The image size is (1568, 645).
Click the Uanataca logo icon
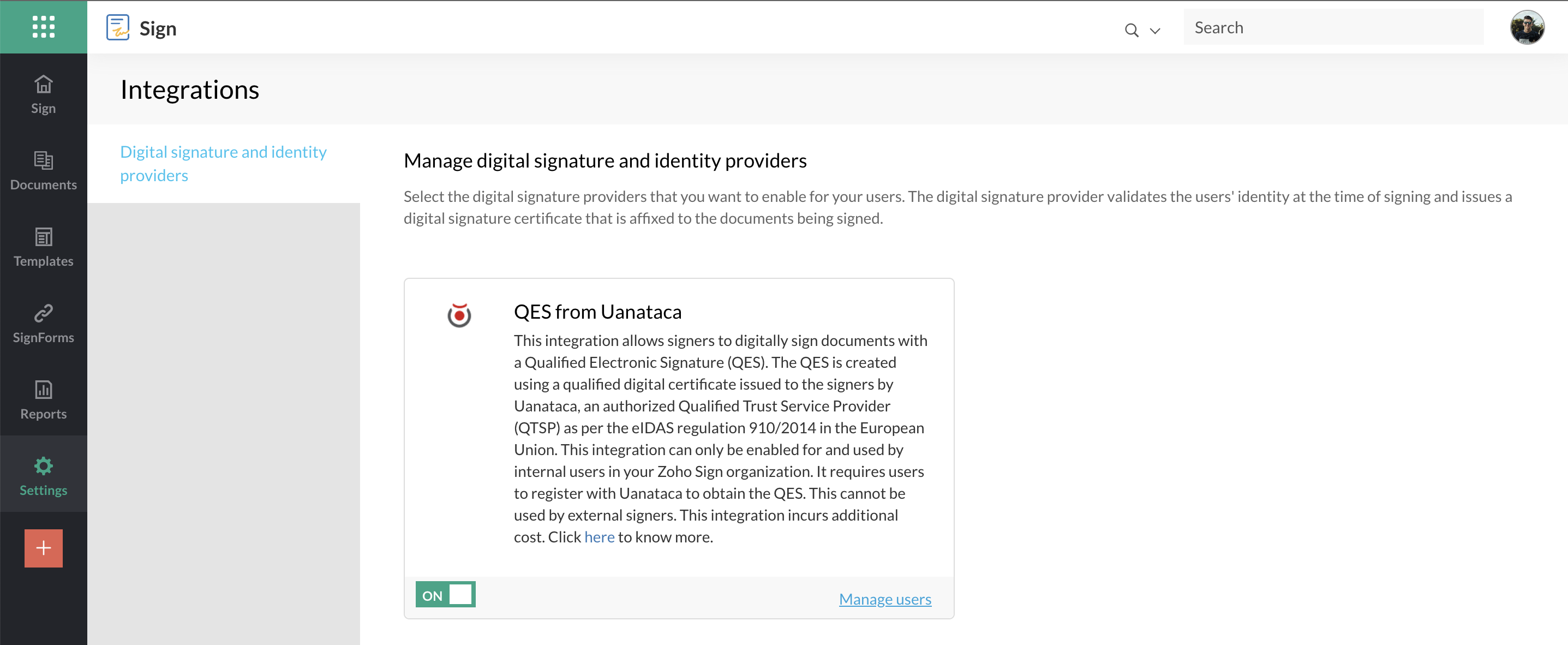pyautogui.click(x=459, y=315)
